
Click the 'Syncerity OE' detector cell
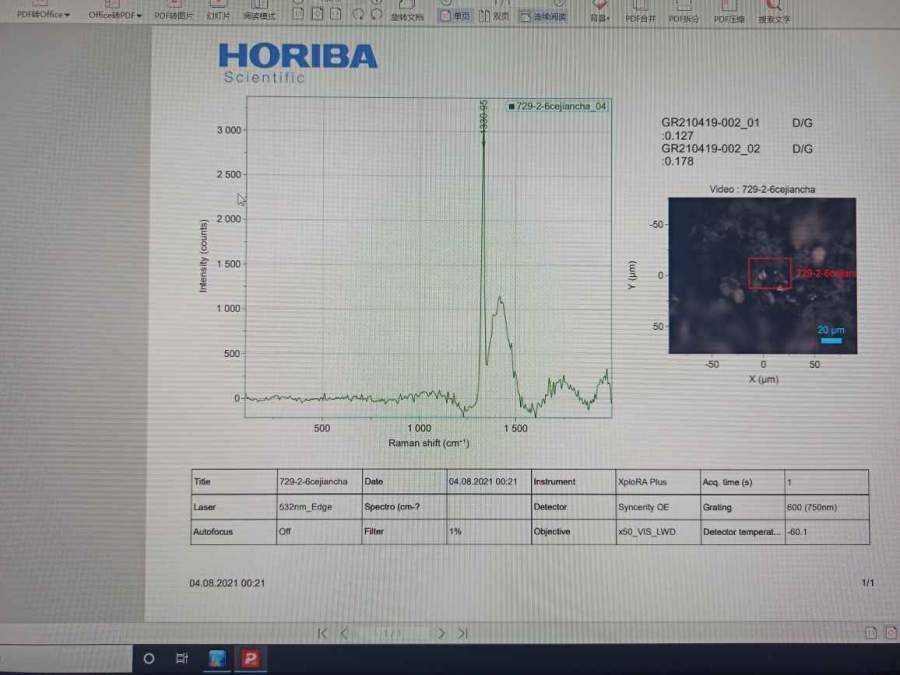tap(658, 507)
